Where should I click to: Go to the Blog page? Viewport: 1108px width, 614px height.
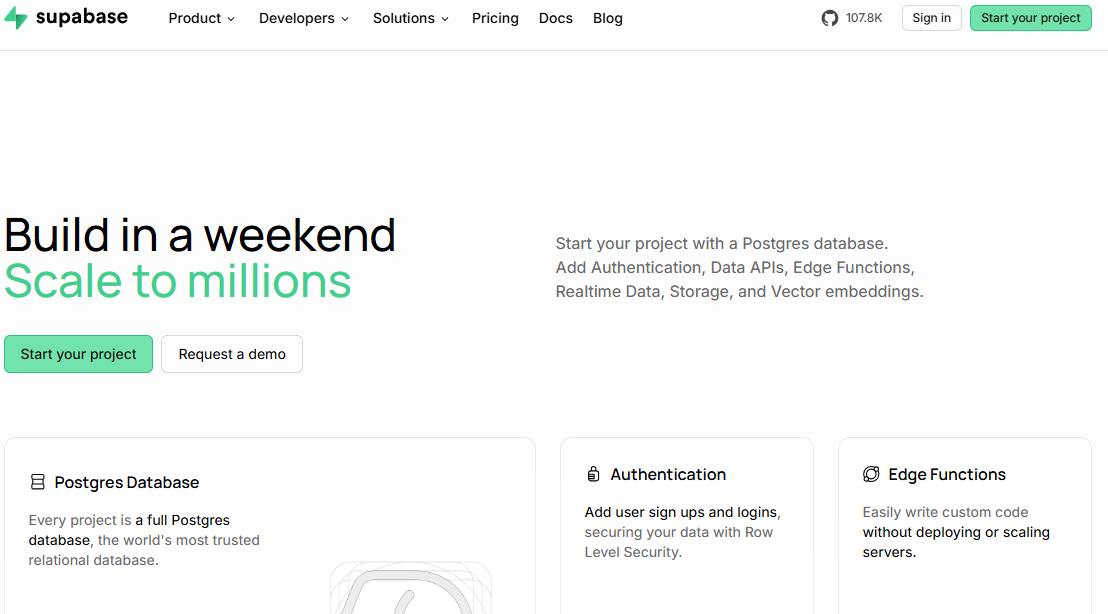coord(608,18)
